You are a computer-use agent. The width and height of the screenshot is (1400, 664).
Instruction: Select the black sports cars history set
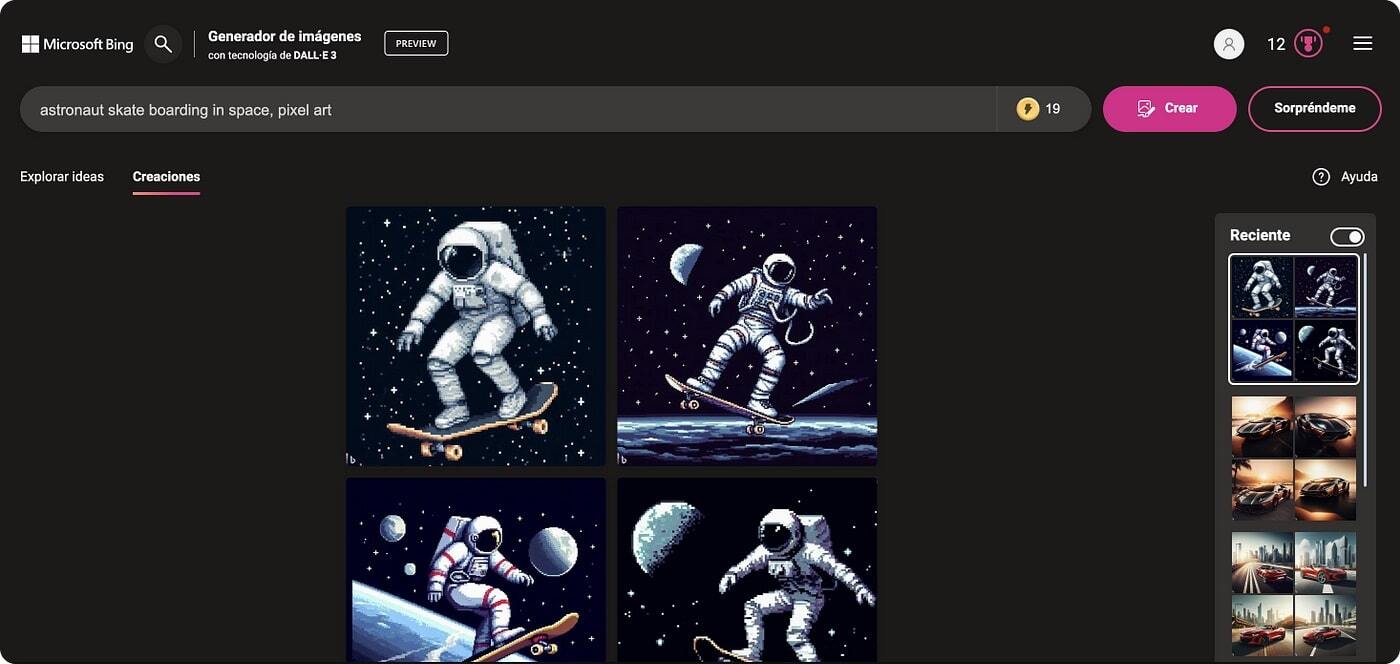click(1294, 458)
